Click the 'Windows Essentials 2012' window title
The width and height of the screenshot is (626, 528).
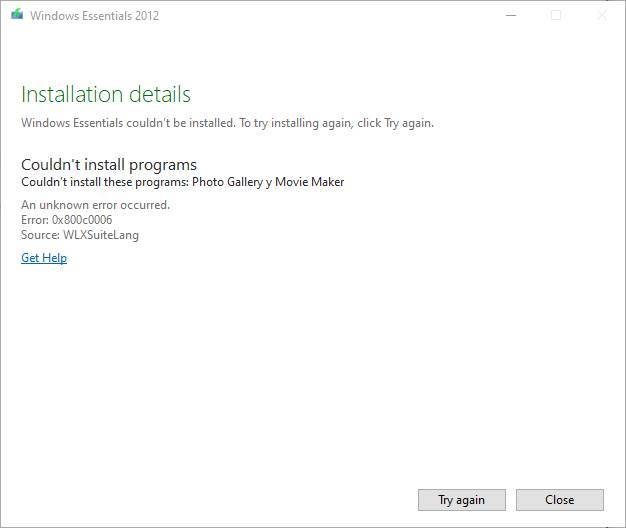click(95, 16)
